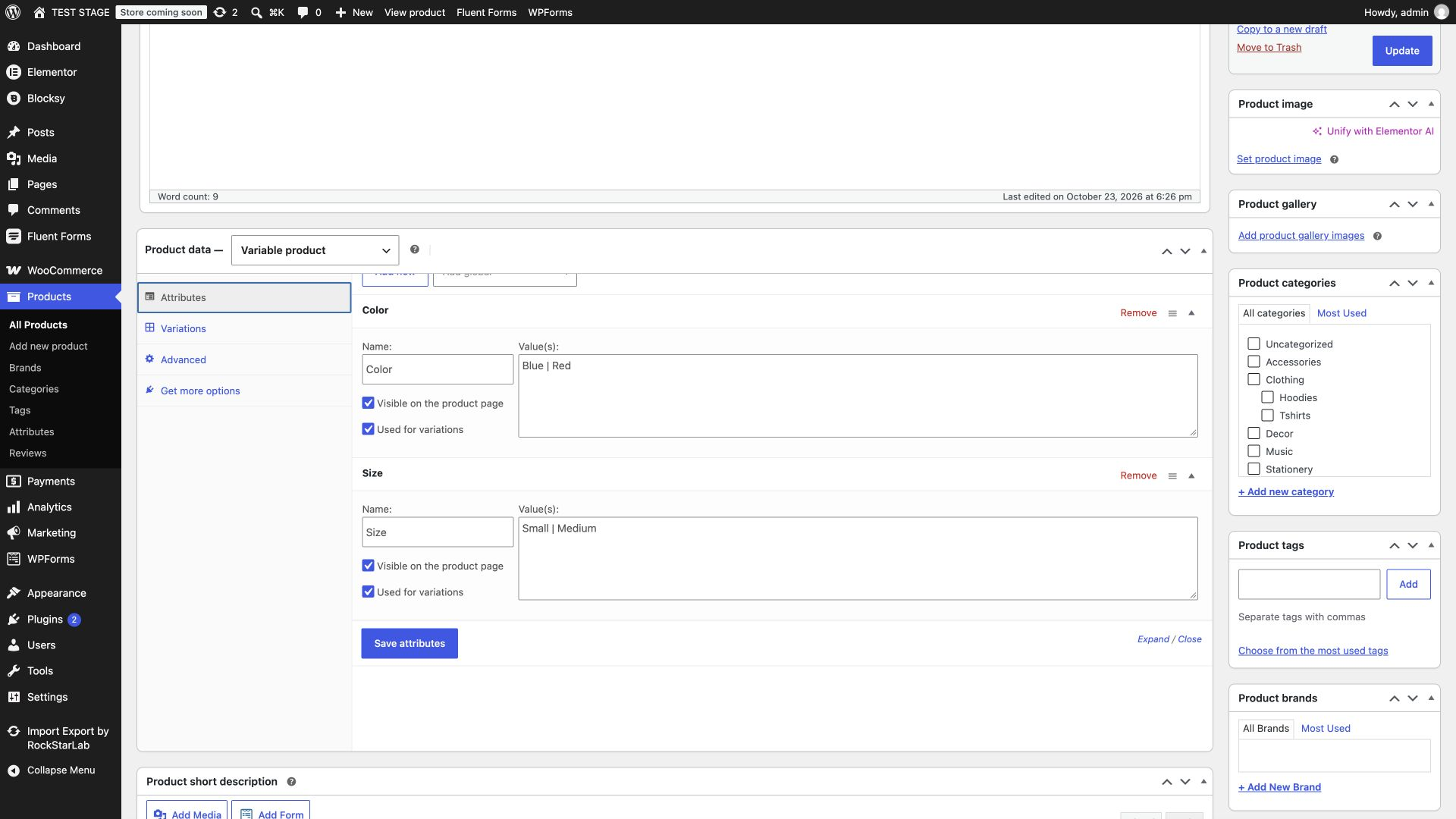Move Product categories panel down
Screen dimensions: 1456x819
point(1413,284)
